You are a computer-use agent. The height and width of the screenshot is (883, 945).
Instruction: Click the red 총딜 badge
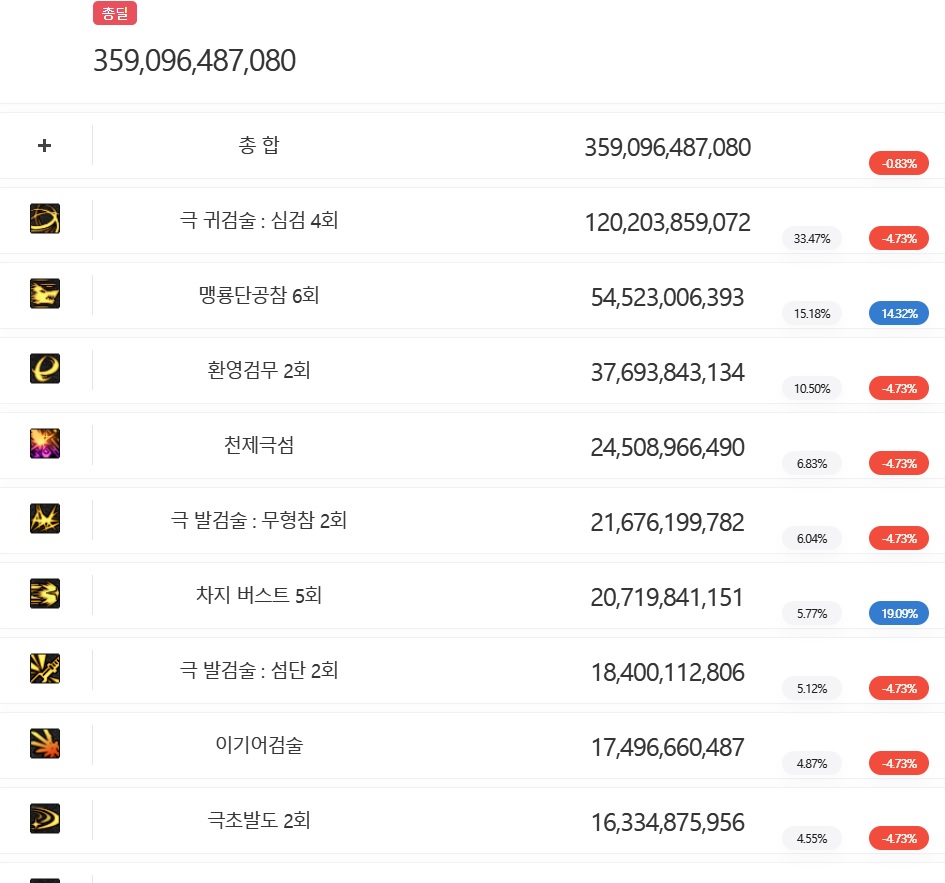point(115,14)
